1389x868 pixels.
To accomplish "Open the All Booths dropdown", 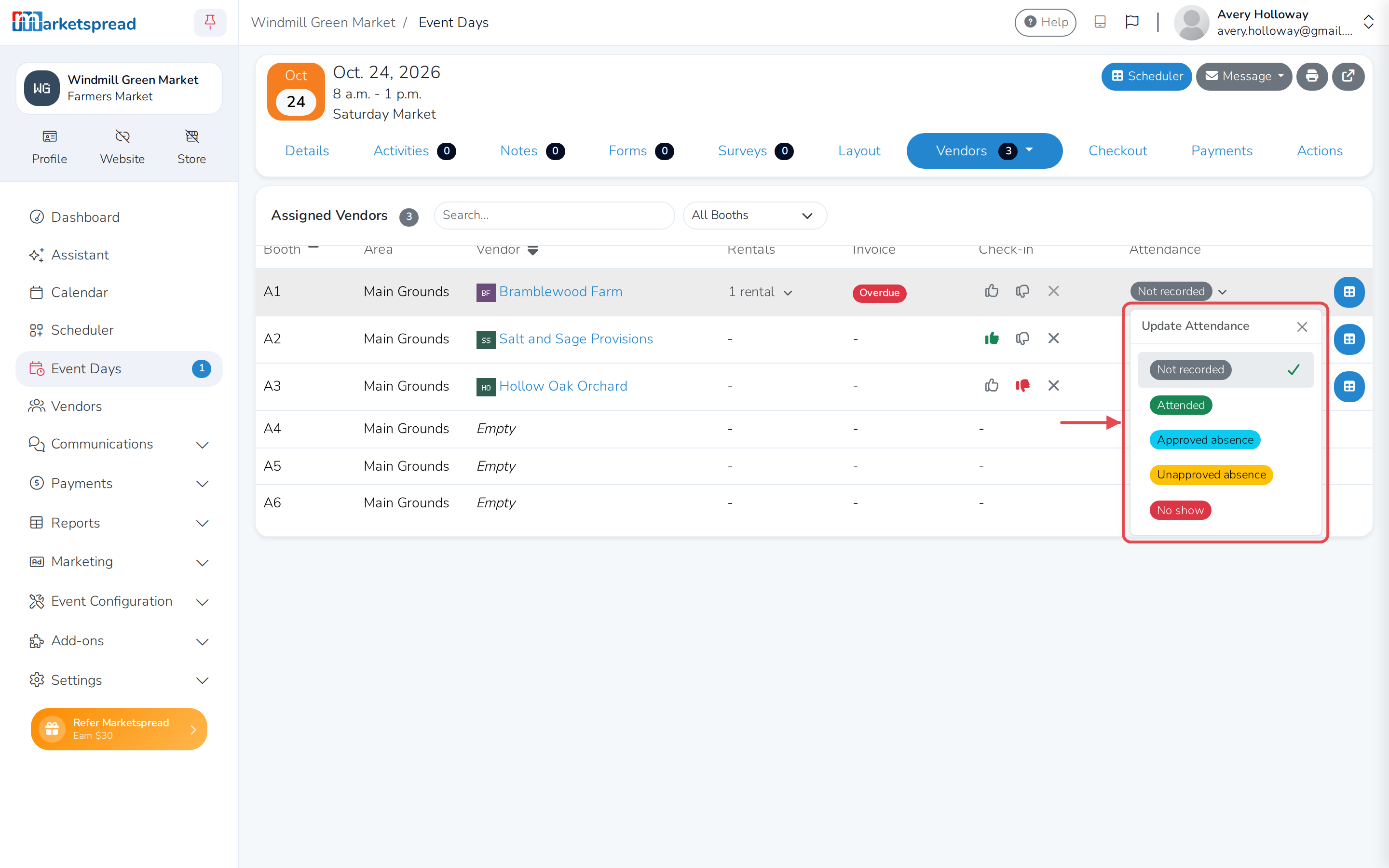I will coord(755,215).
